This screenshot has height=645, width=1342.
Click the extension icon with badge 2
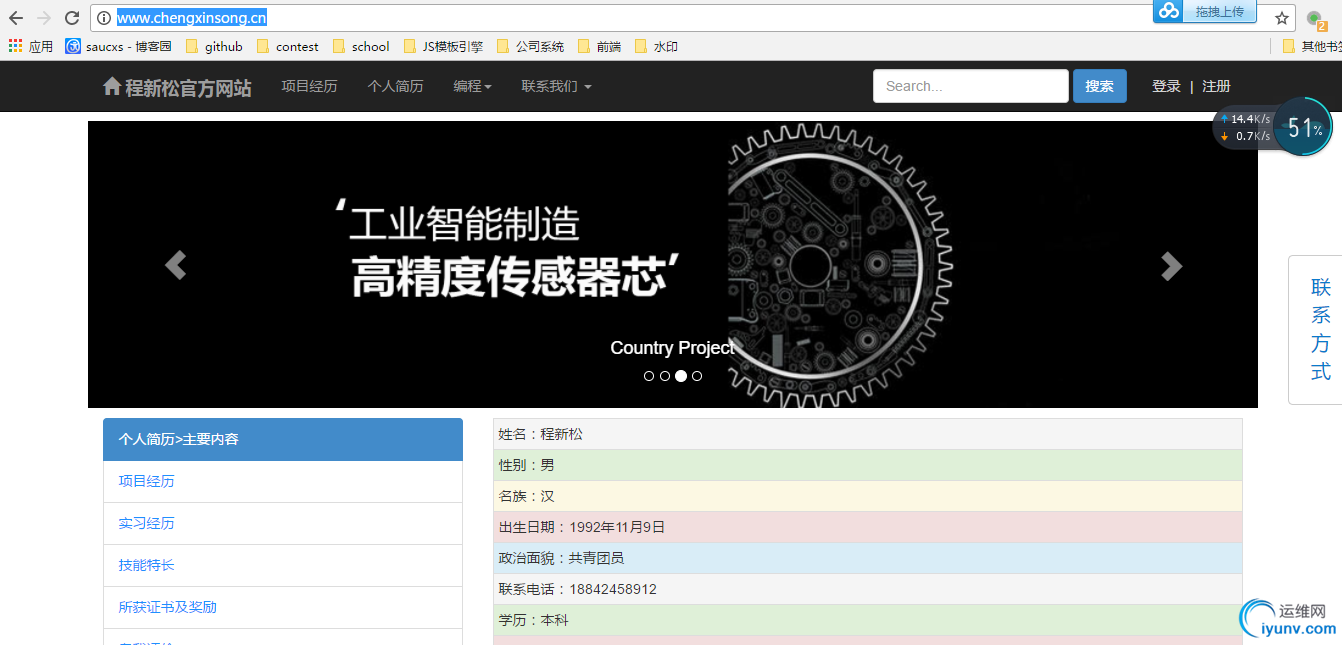(x=1316, y=19)
